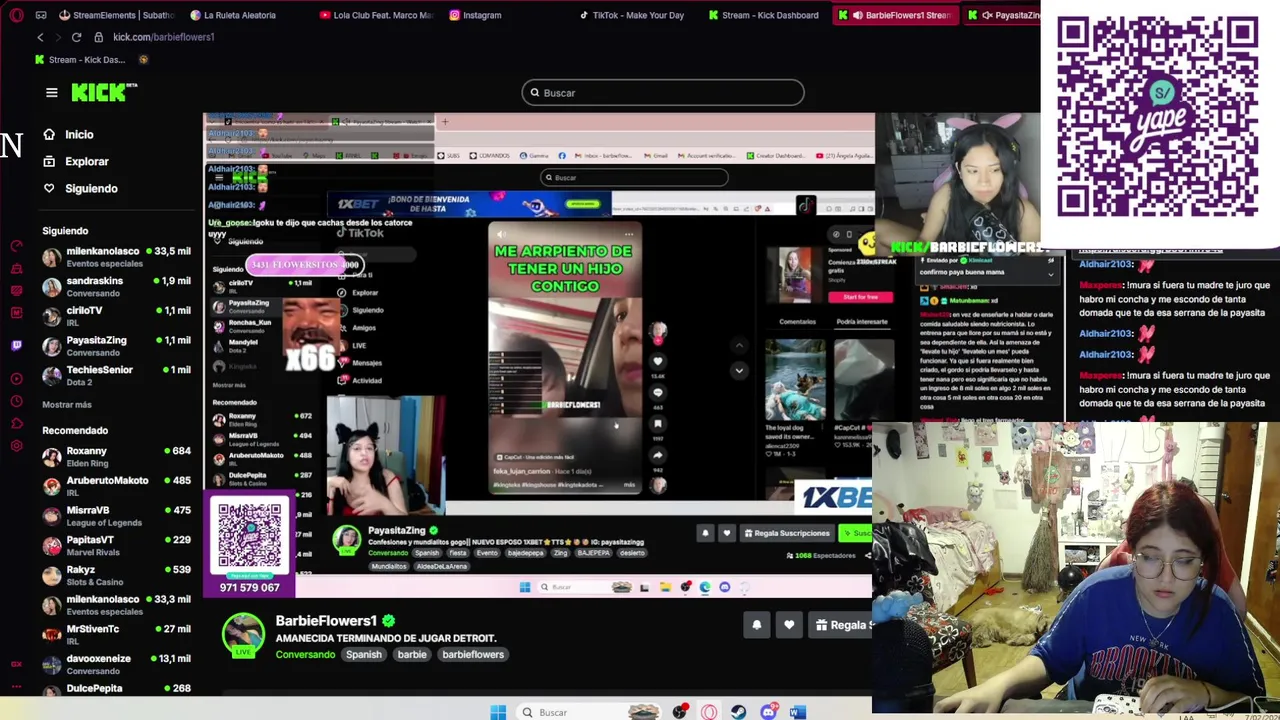This screenshot has width=1280, height=720.
Task: Open Explorar in Kick sidebar
Action: coord(76,161)
